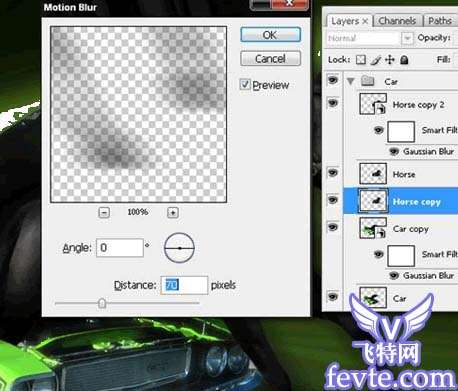Click the zoom in plus button
This screenshot has height=391, width=458.
(173, 212)
